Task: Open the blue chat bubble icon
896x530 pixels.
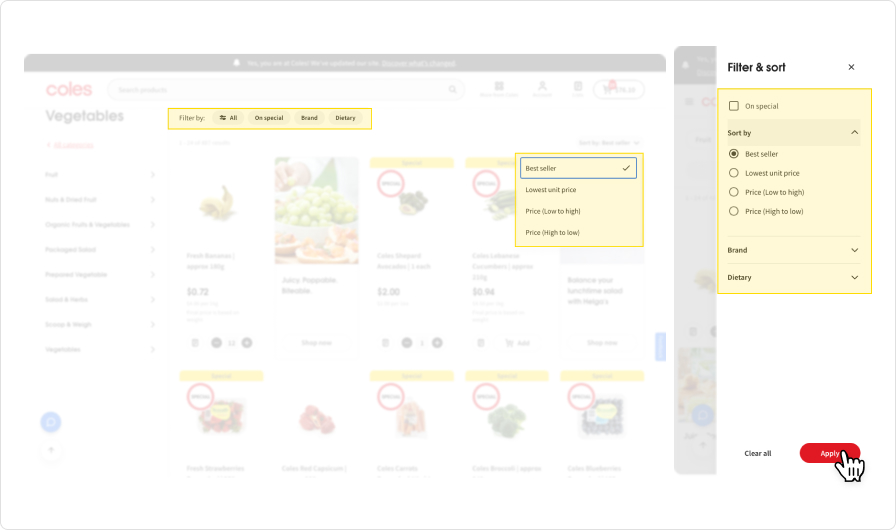Action: 51,422
